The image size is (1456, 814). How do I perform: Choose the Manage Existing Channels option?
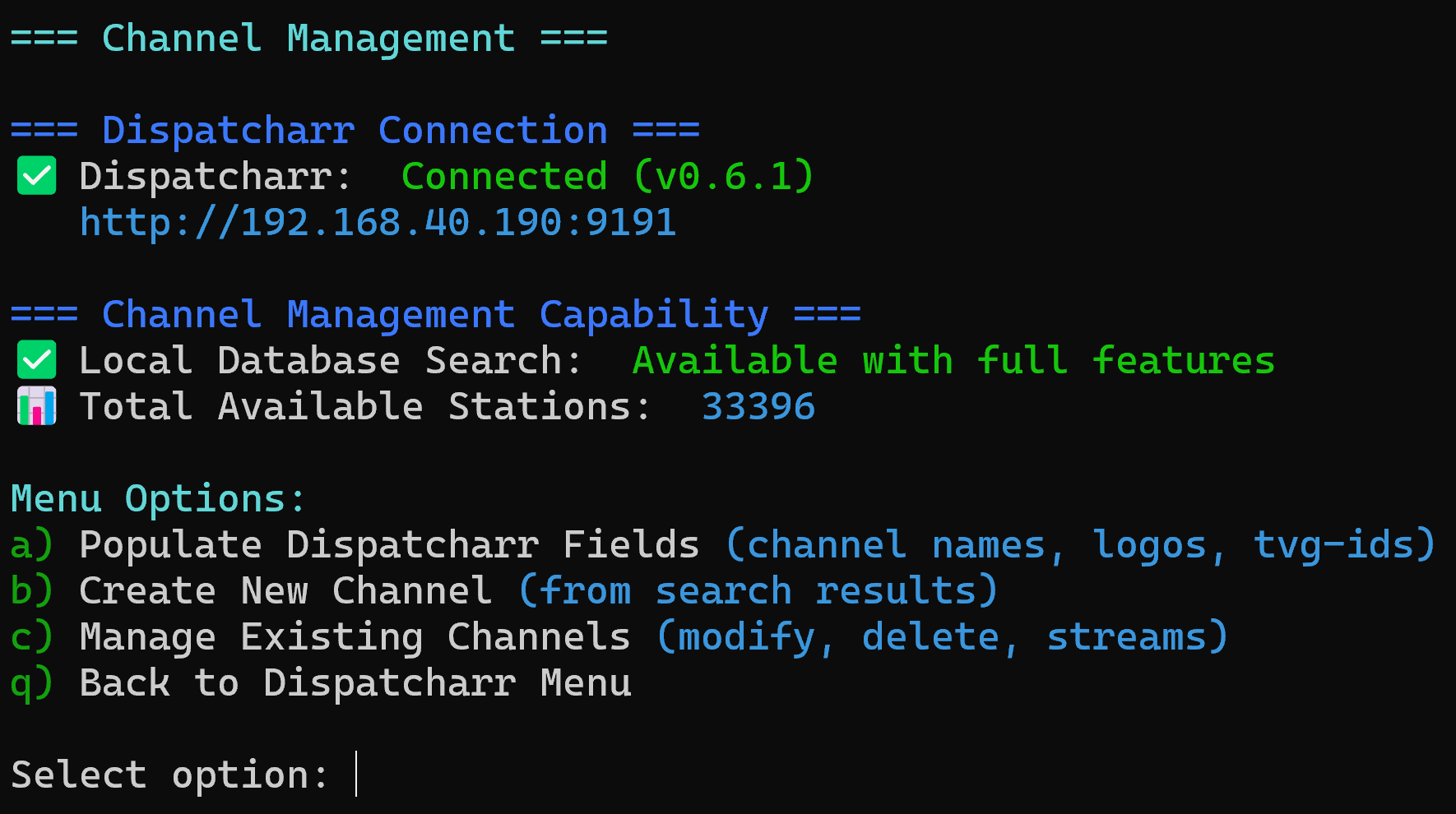355,637
